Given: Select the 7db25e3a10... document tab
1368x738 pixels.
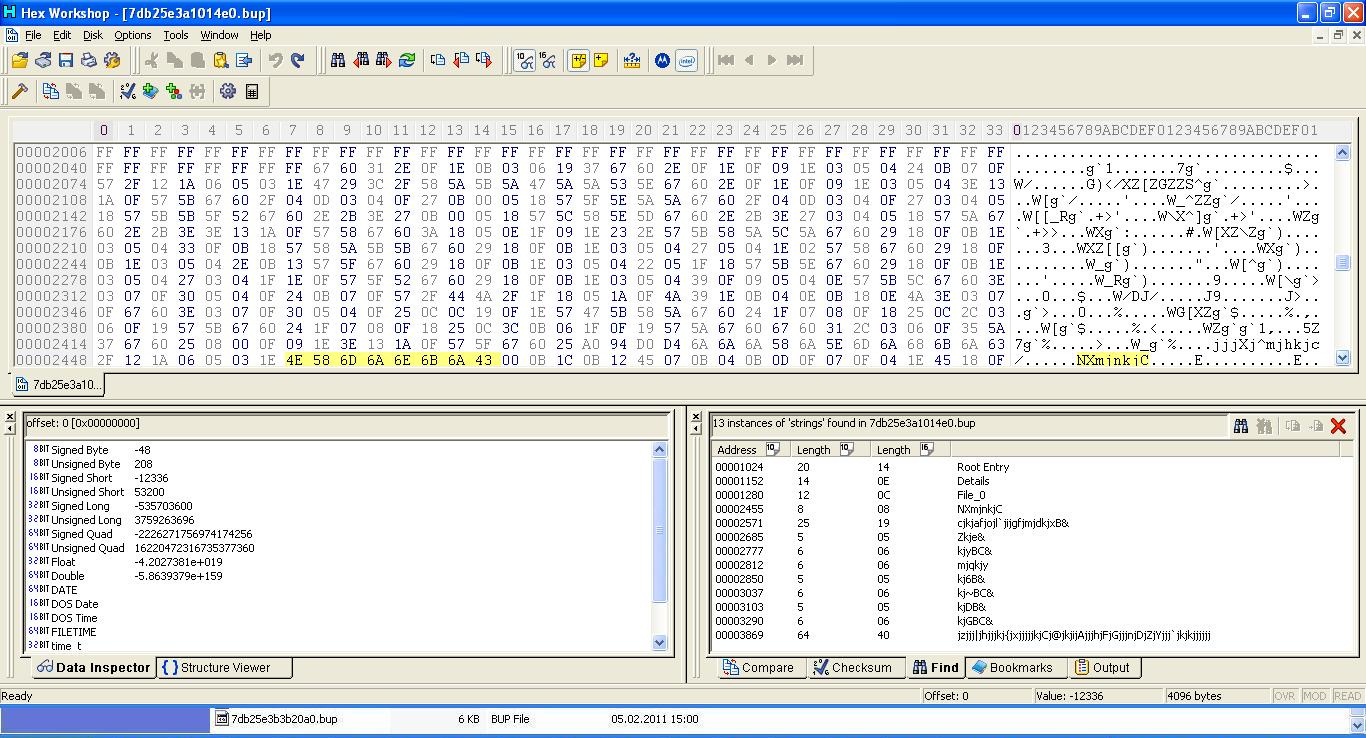Looking at the screenshot, I should coord(56,384).
